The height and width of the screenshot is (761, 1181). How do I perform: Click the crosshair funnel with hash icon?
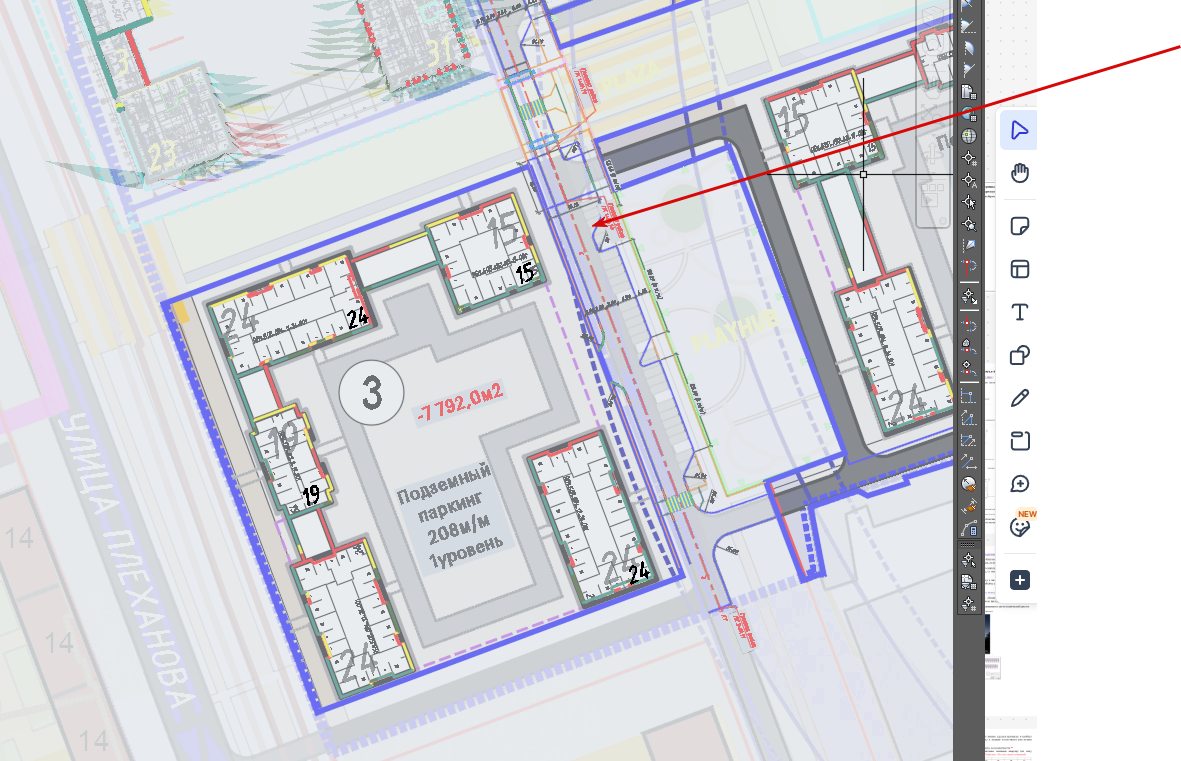pos(969,604)
